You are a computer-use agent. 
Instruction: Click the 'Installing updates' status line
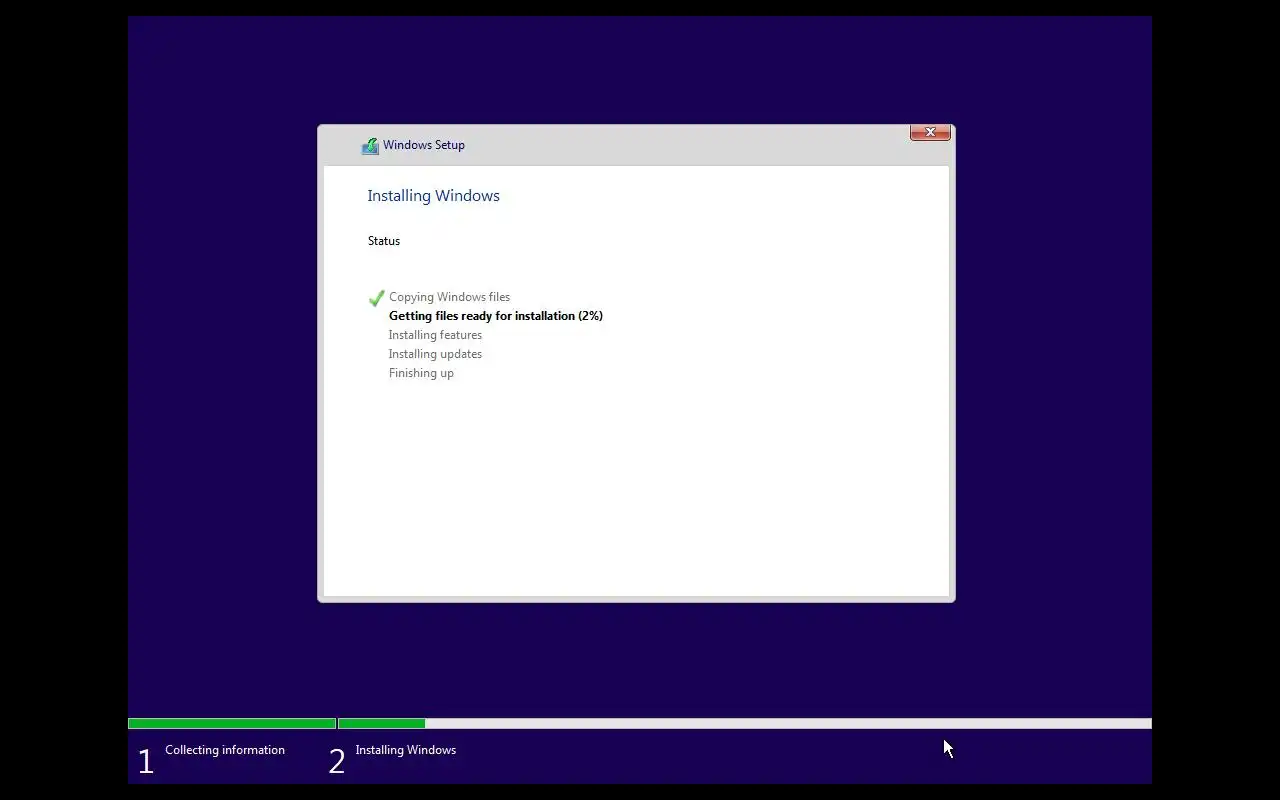click(435, 354)
